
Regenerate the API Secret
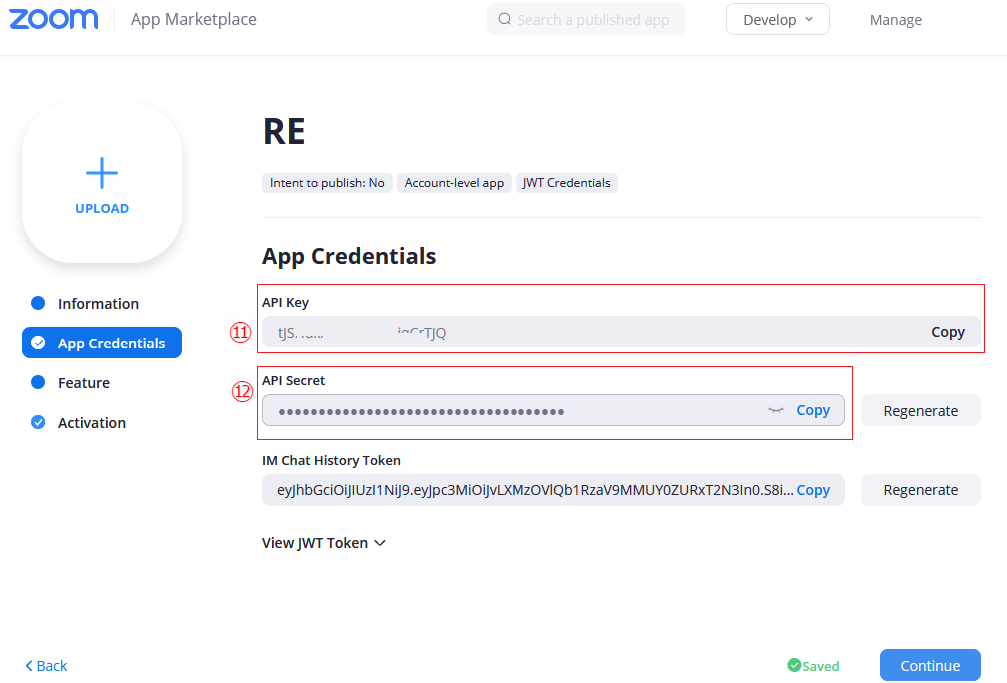tap(920, 410)
